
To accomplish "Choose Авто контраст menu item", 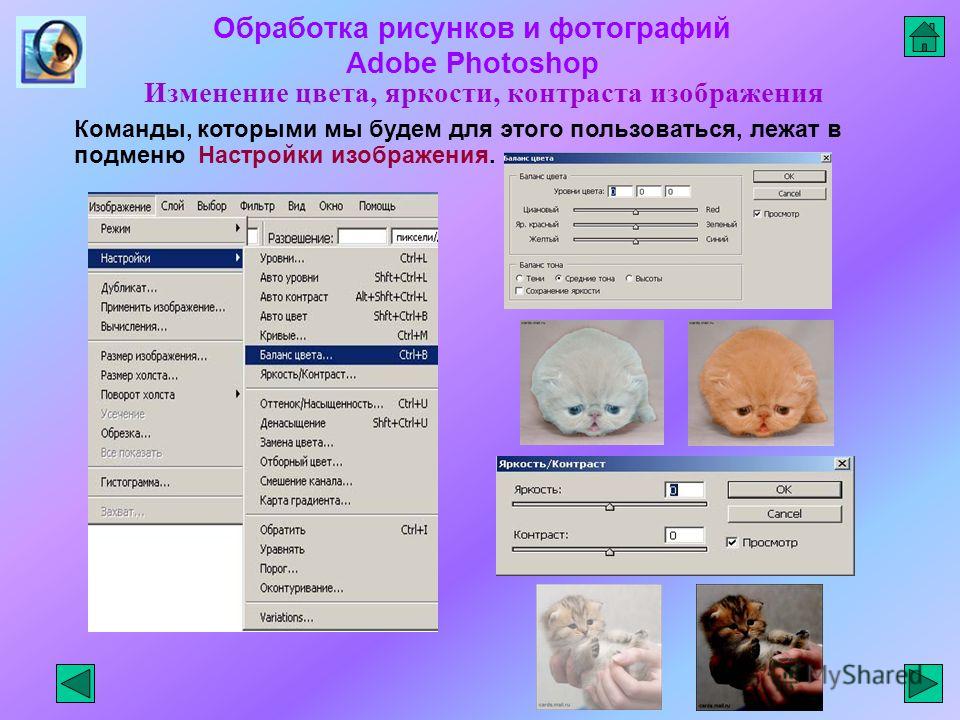I will point(342,297).
